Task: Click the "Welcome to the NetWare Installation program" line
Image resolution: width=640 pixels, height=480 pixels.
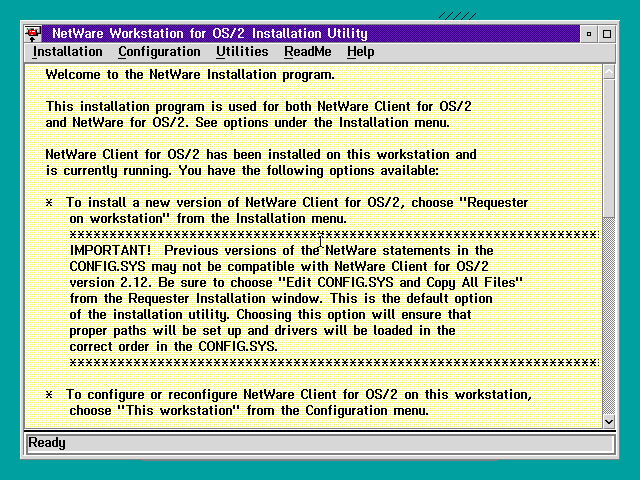Action: 190,75
